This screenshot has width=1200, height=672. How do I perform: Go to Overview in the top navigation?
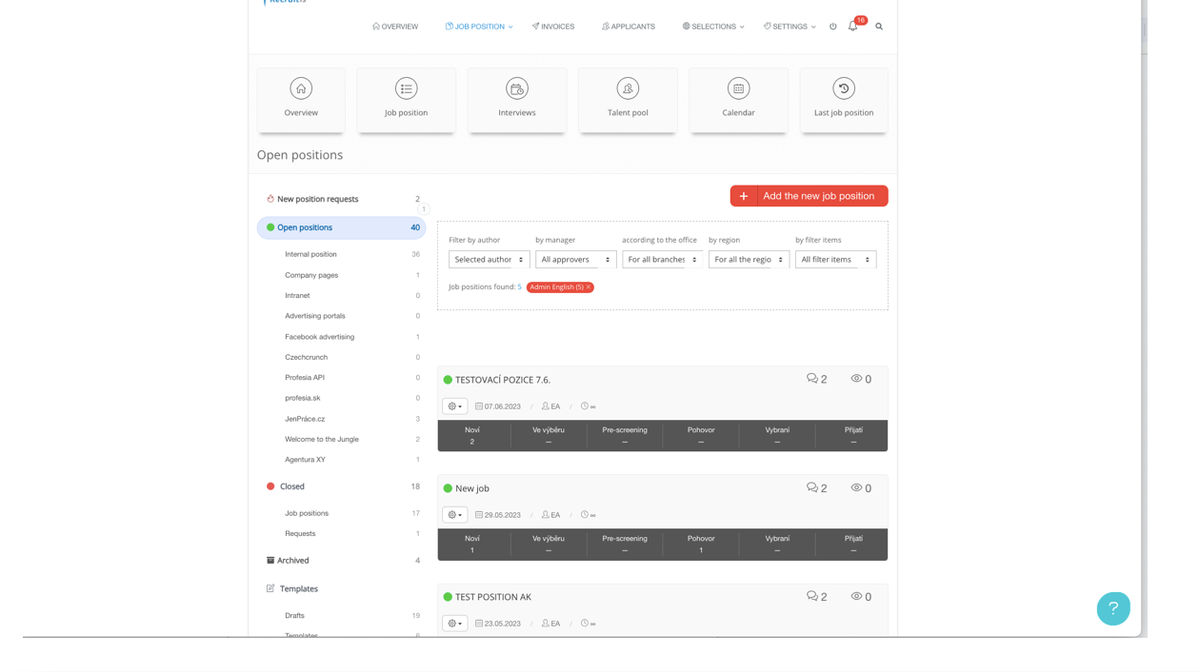click(395, 27)
